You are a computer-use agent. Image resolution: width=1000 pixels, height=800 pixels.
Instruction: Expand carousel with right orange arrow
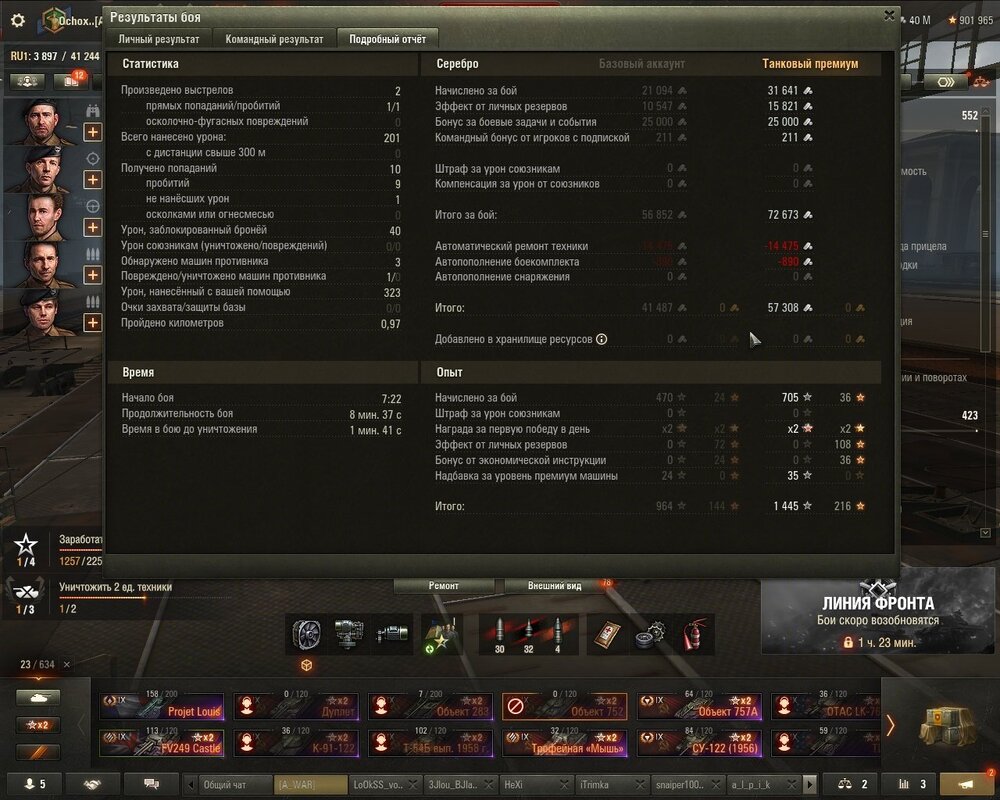click(890, 725)
